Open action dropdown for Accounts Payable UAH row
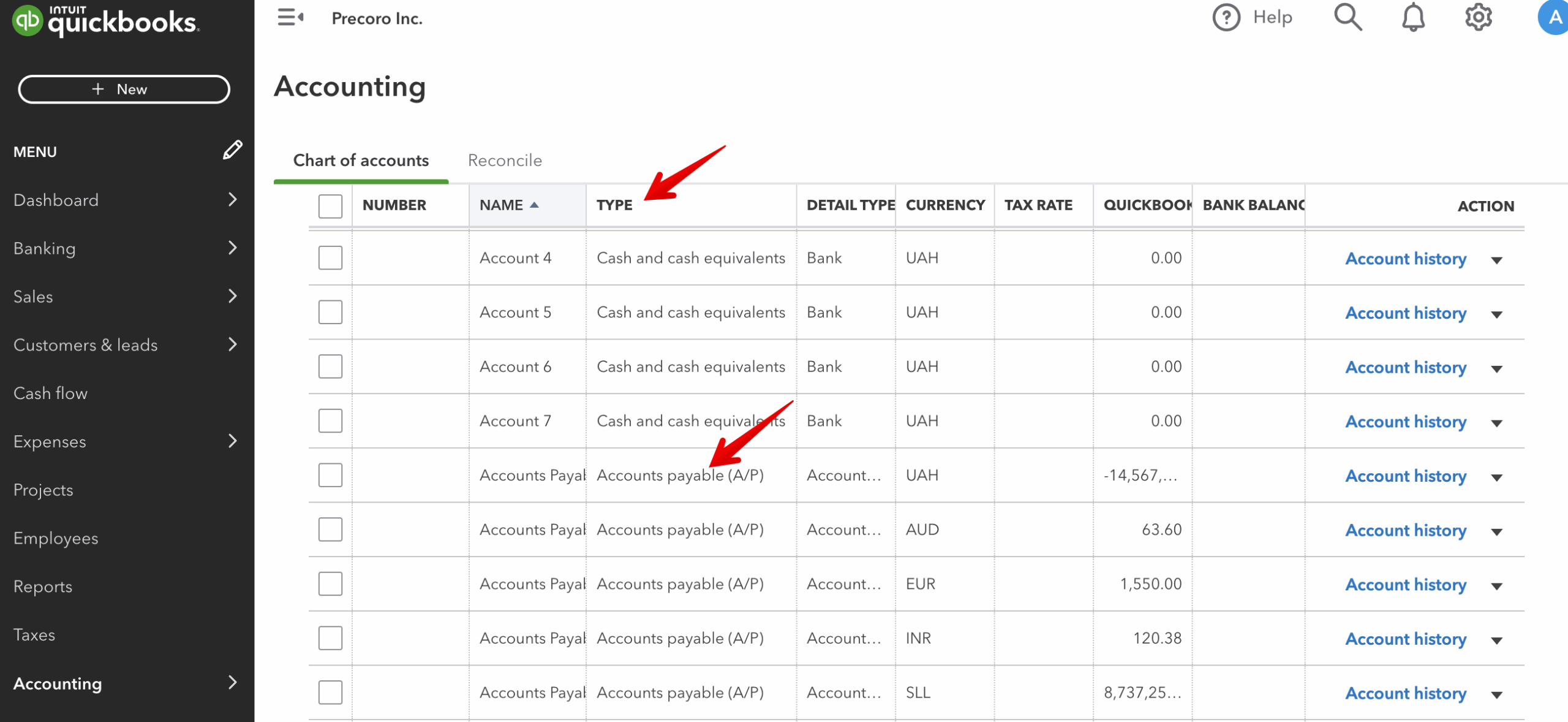This screenshot has width=1568, height=722. pos(1496,478)
